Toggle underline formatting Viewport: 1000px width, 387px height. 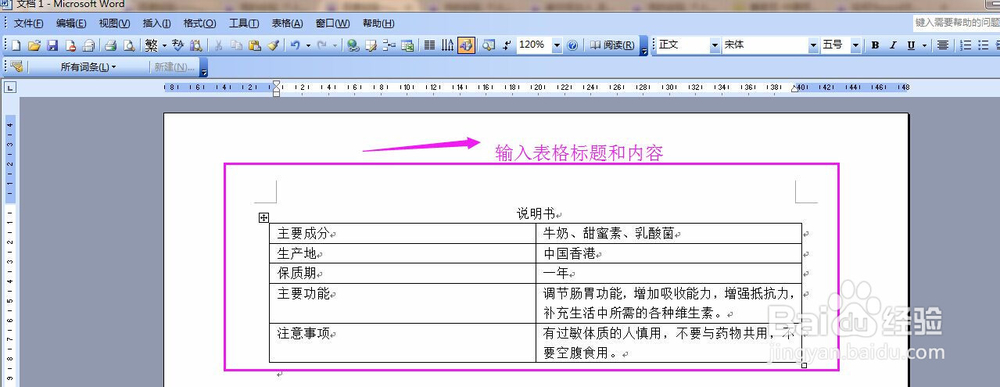(x=911, y=45)
